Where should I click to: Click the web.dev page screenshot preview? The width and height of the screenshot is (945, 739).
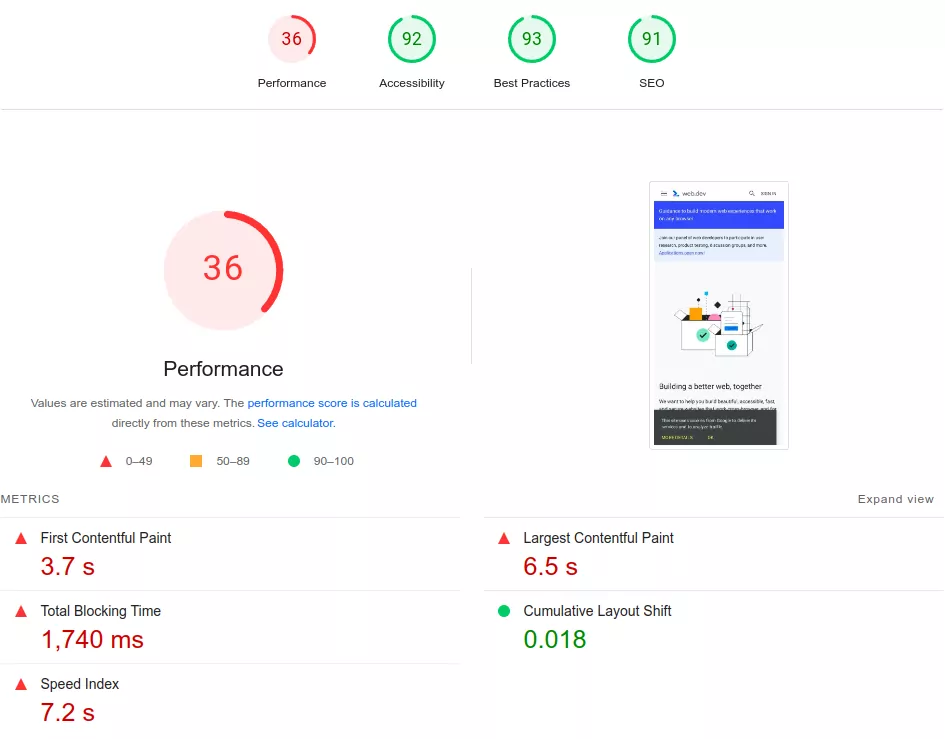(x=718, y=315)
